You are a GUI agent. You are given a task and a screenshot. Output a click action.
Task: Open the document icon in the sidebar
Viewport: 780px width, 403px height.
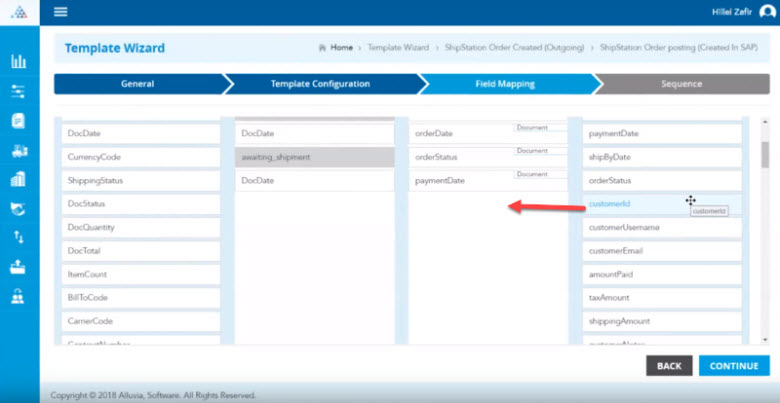pos(18,121)
